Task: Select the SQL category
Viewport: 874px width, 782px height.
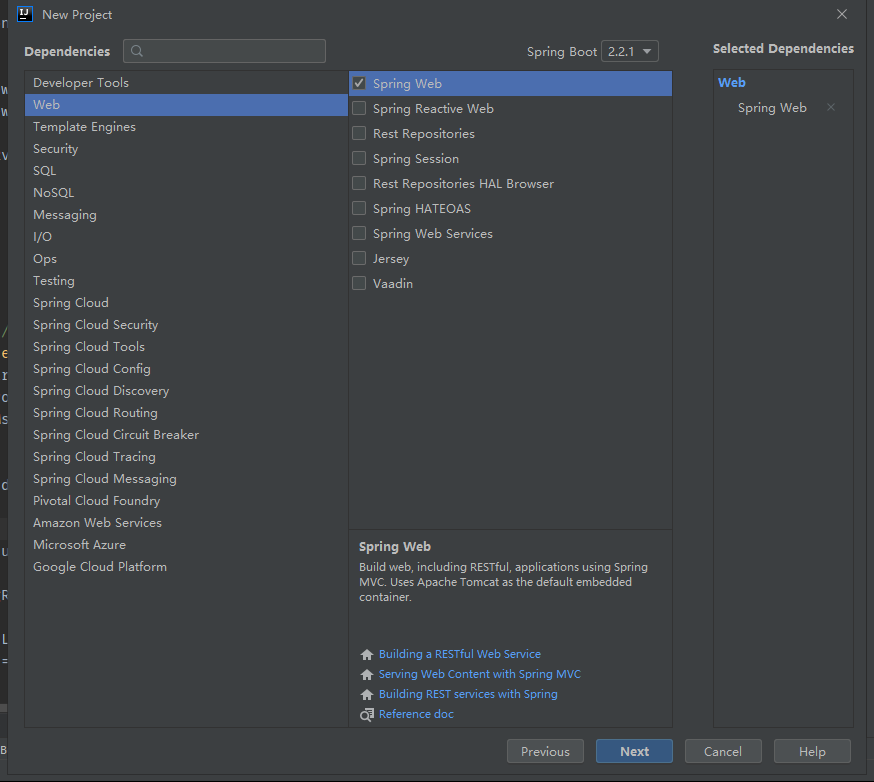Action: [x=186, y=171]
